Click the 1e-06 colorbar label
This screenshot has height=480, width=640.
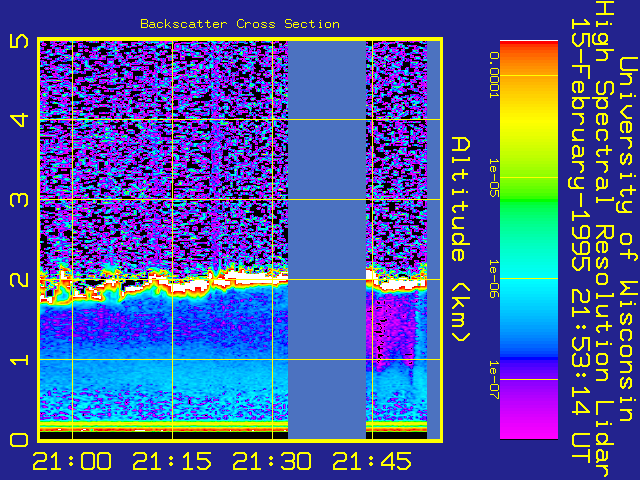click(x=494, y=279)
